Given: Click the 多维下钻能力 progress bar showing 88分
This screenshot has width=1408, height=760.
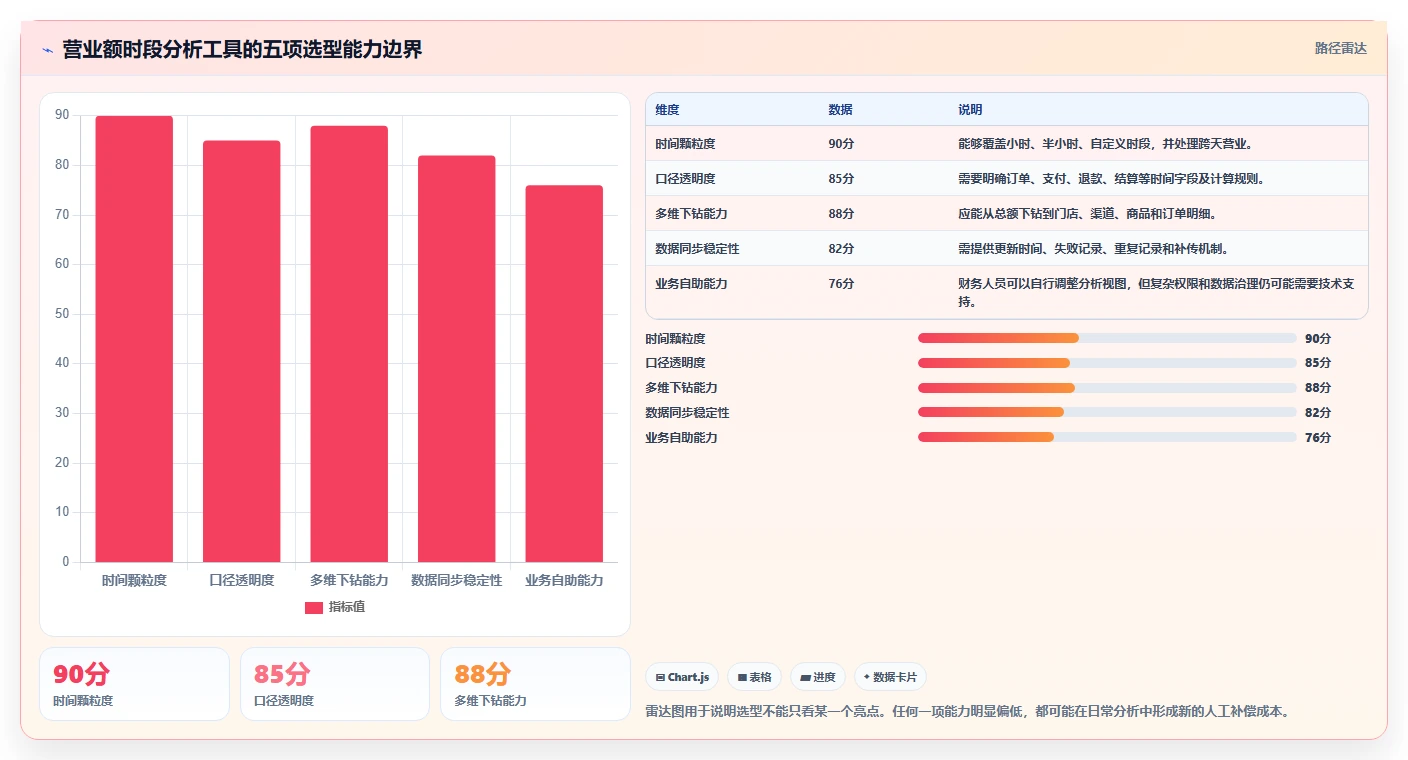Looking at the screenshot, I should tap(1107, 388).
